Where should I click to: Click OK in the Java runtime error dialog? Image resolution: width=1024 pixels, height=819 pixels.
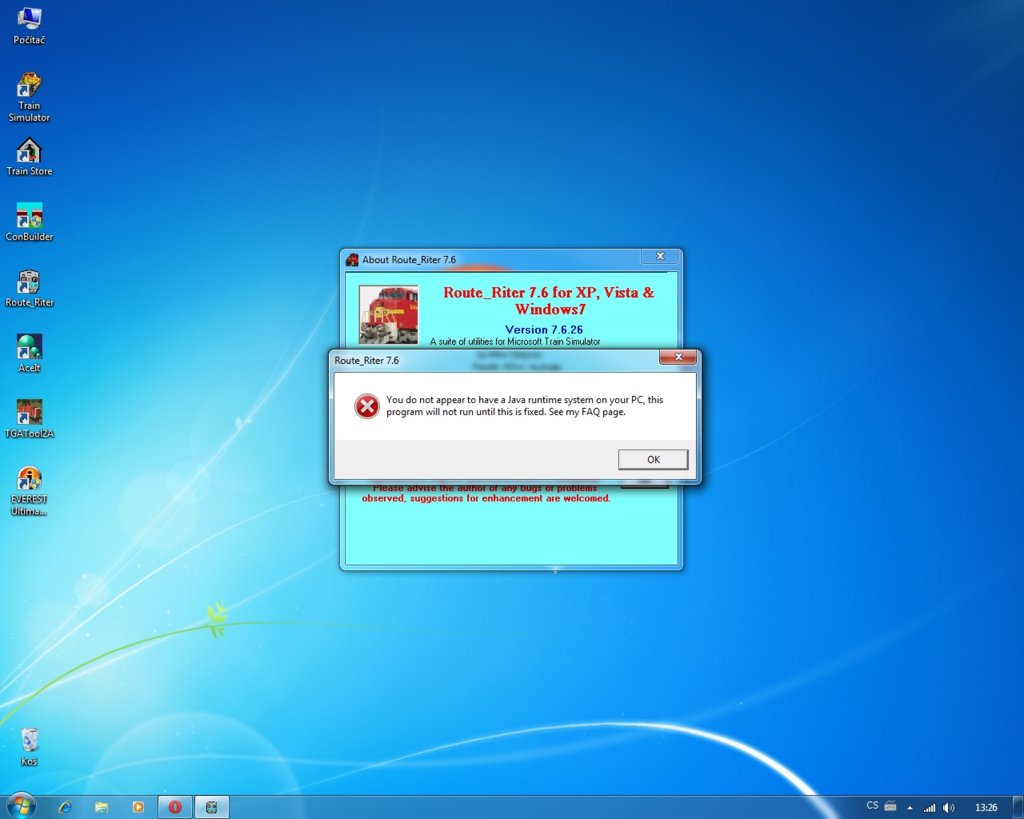[653, 460]
